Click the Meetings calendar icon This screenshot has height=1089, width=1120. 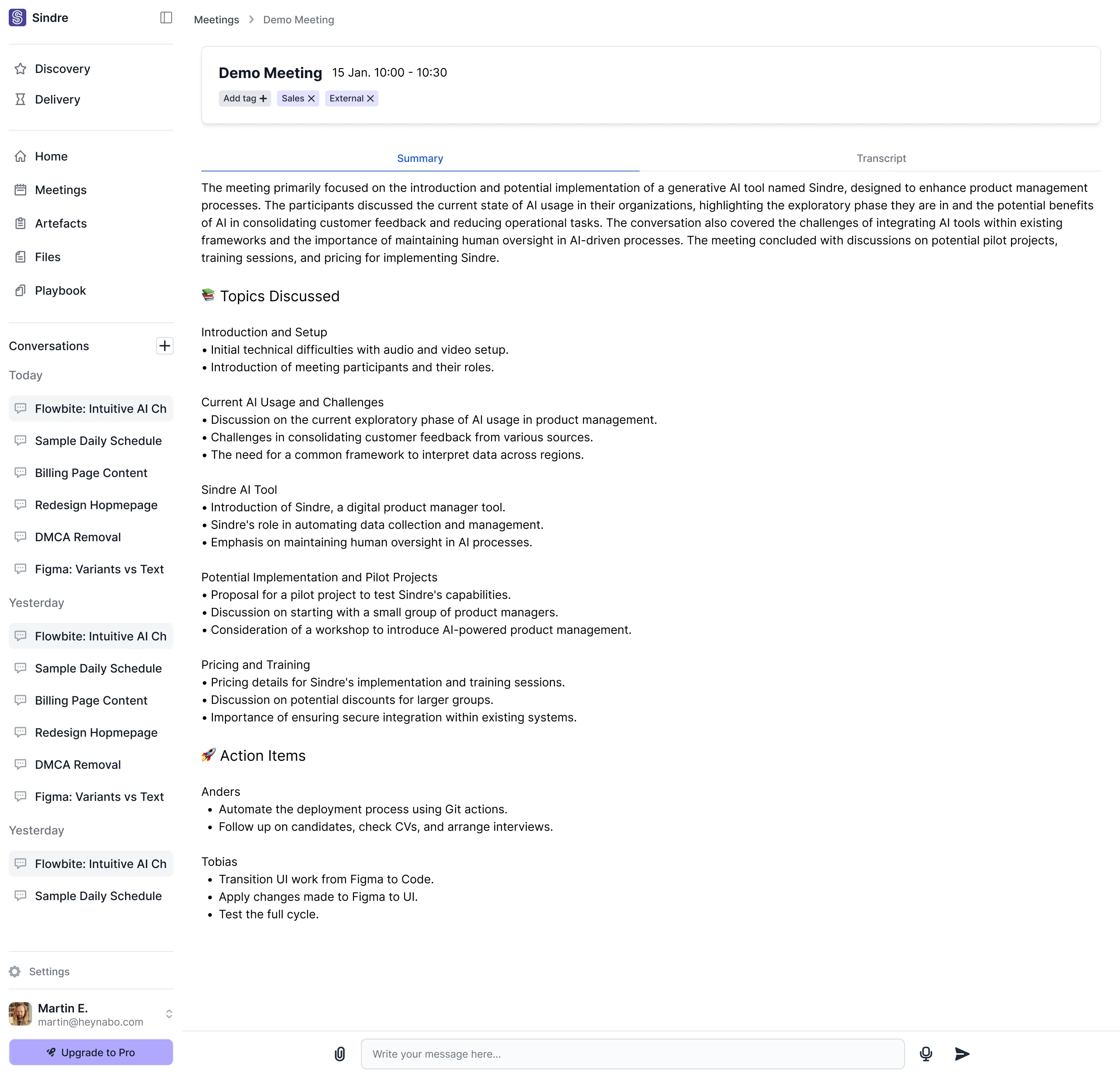[20, 190]
